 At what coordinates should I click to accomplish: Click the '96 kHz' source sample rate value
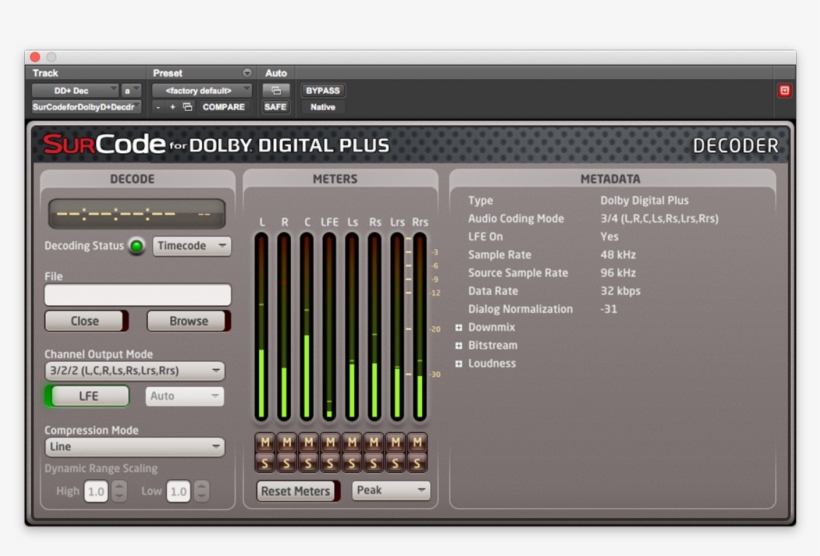(x=618, y=273)
